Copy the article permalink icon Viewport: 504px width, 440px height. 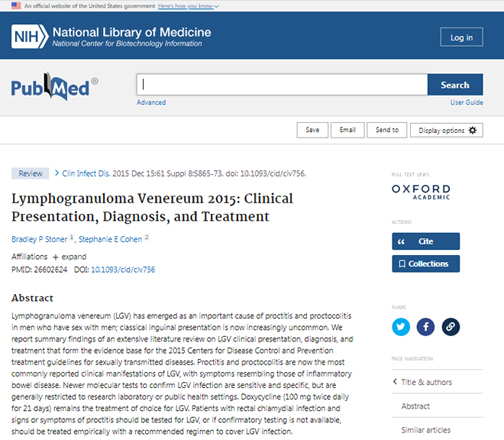(451, 327)
